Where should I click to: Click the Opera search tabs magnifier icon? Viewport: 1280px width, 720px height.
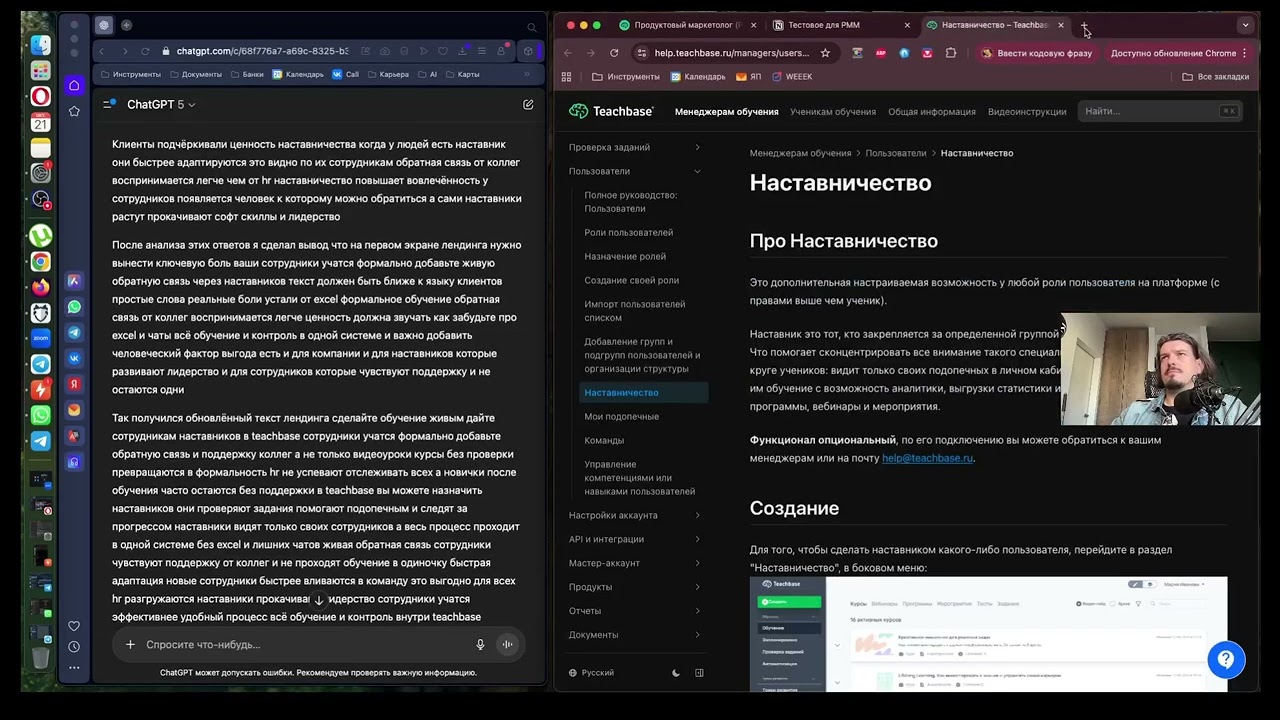point(532,27)
